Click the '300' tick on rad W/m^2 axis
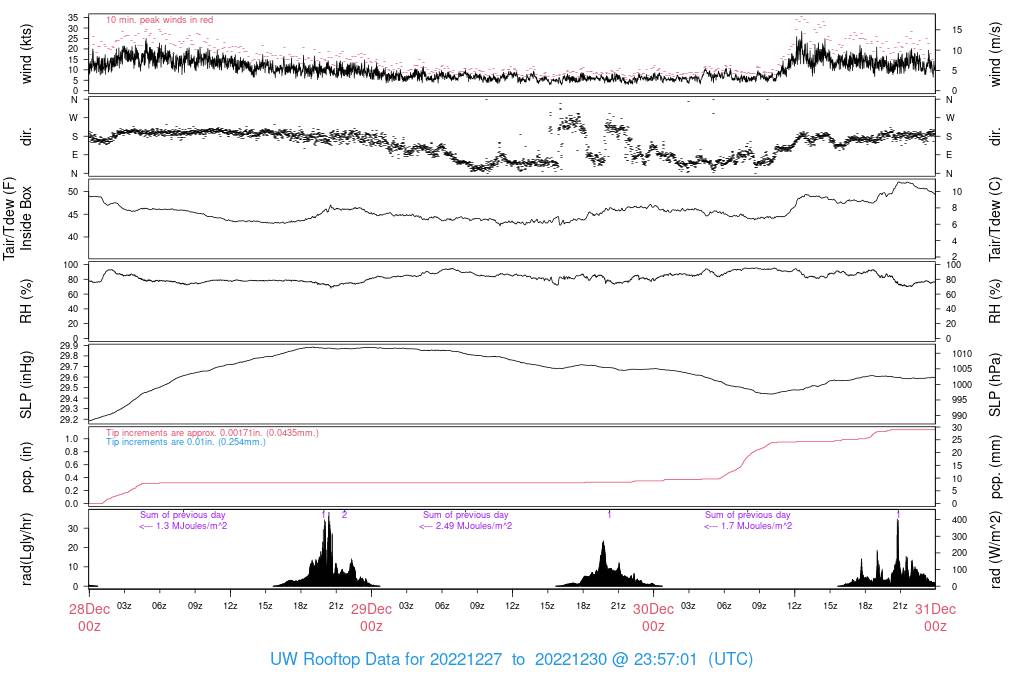Image resolution: width=1024 pixels, height=700 pixels. (x=959, y=537)
